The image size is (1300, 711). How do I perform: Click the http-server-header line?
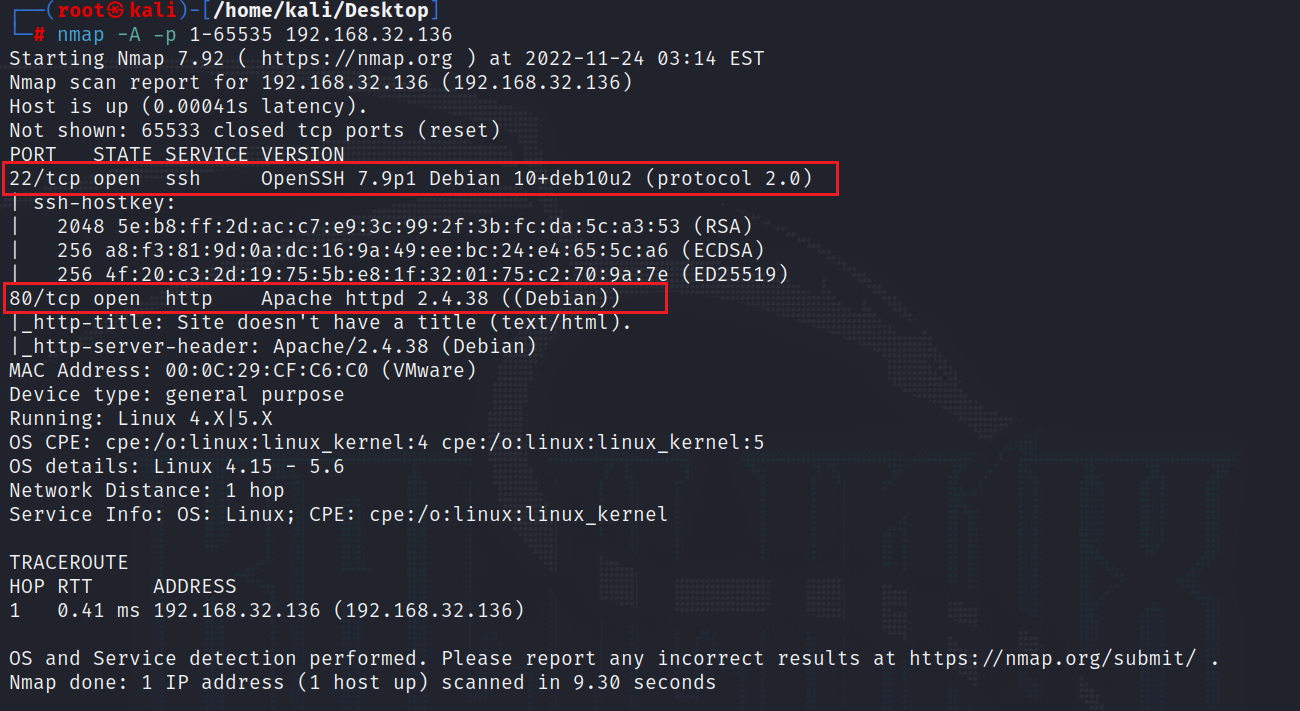pyautogui.click(x=273, y=347)
